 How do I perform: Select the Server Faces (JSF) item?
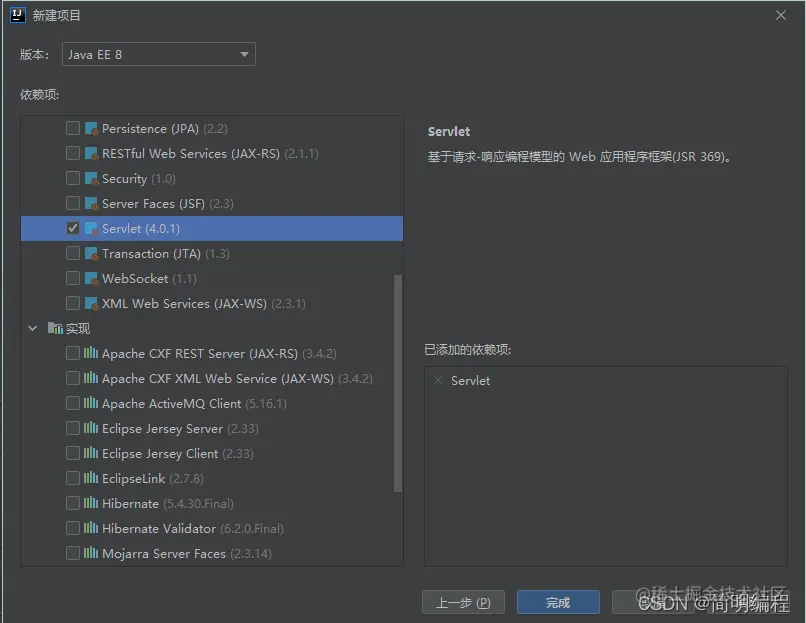click(x=150, y=203)
